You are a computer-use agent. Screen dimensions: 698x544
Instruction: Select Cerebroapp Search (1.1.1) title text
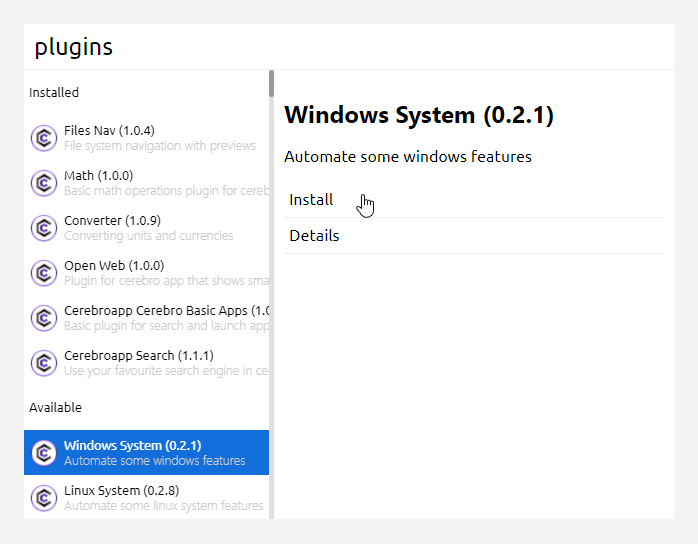point(139,356)
